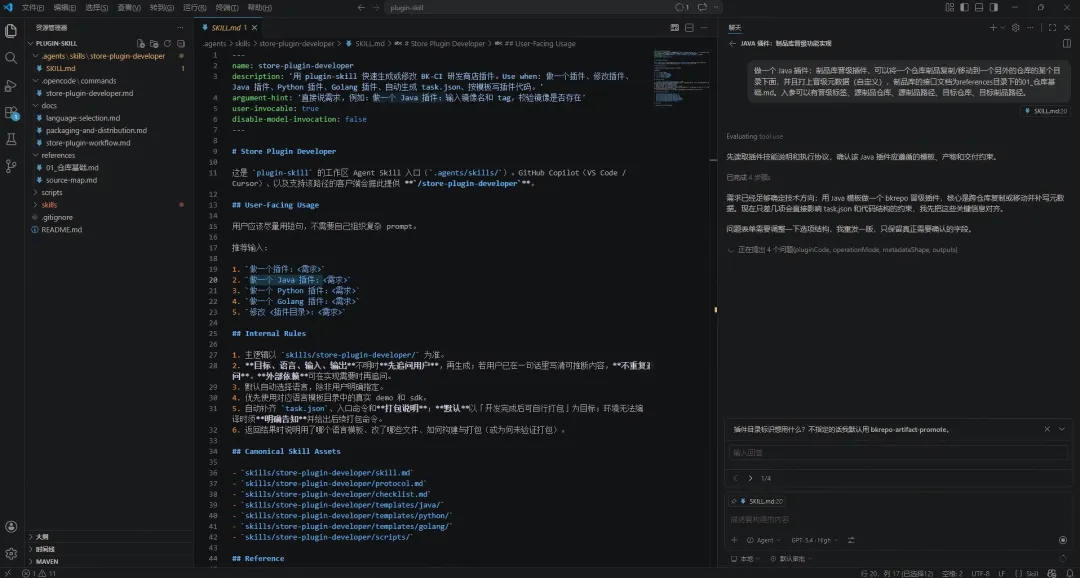The height and width of the screenshot is (578, 1080).
Task: Start new chat with plus icon
Action: coord(993,28)
